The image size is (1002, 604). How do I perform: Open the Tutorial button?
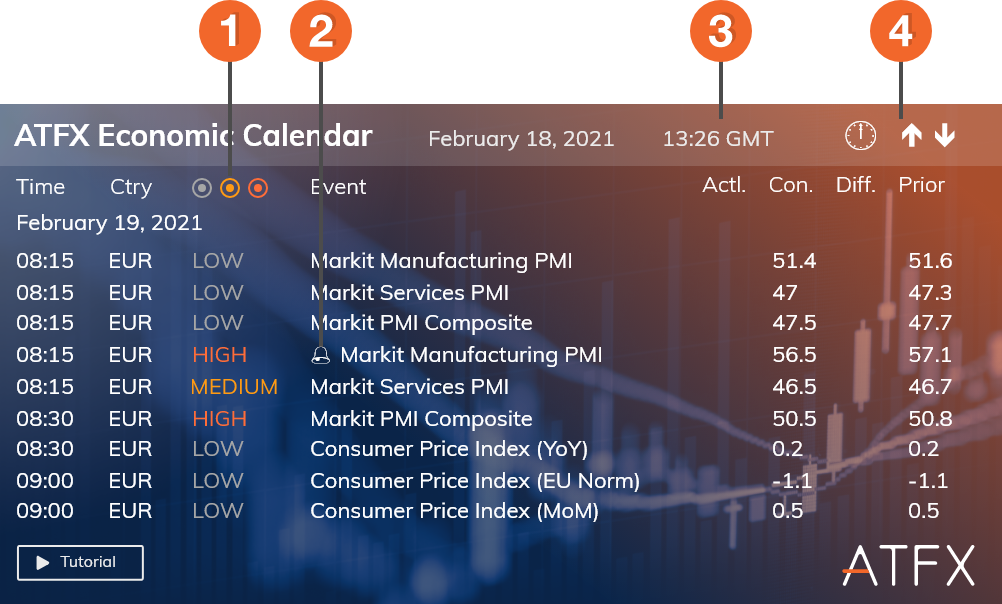click(80, 563)
